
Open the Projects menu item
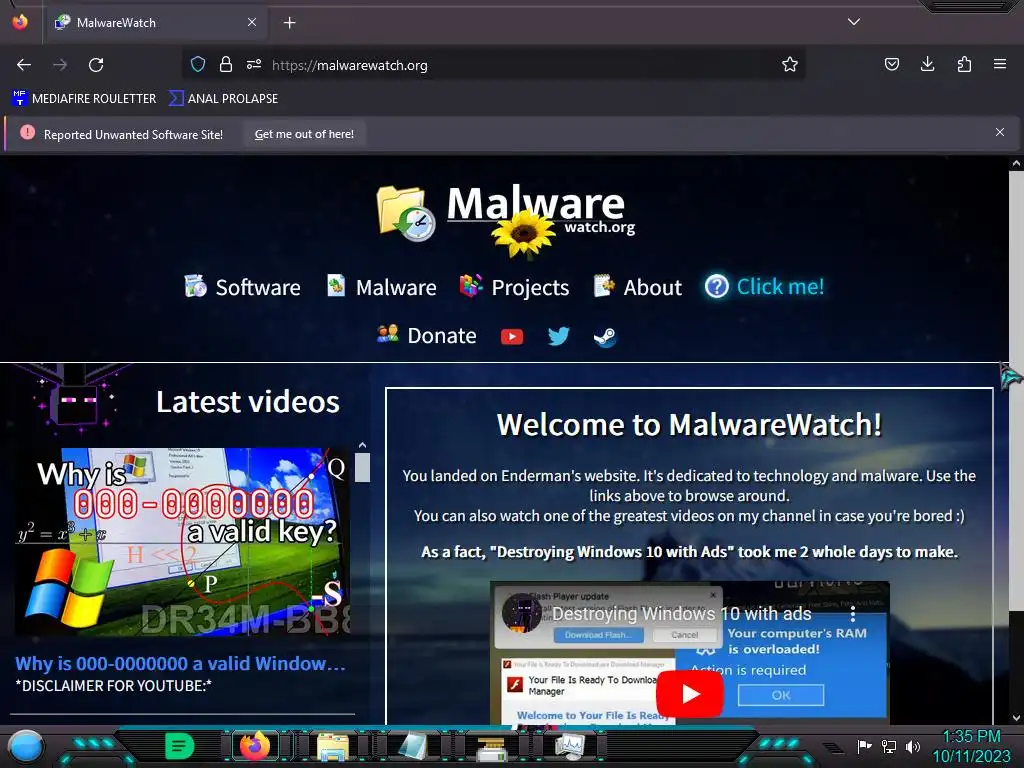click(515, 287)
